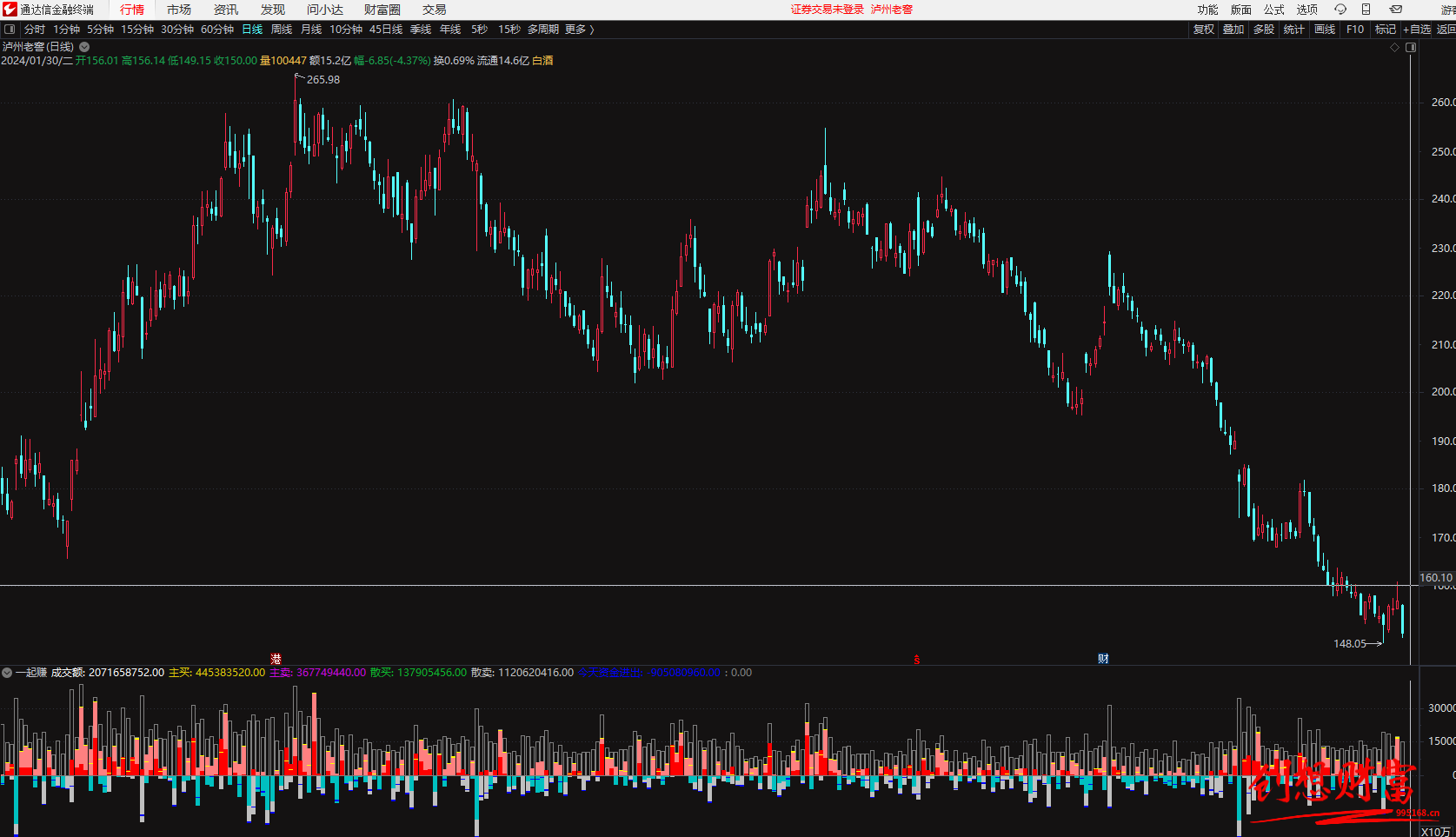Viewport: 1456px width, 837px height.
Task: Click the 多股 multi-stock button
Action: tap(1264, 30)
